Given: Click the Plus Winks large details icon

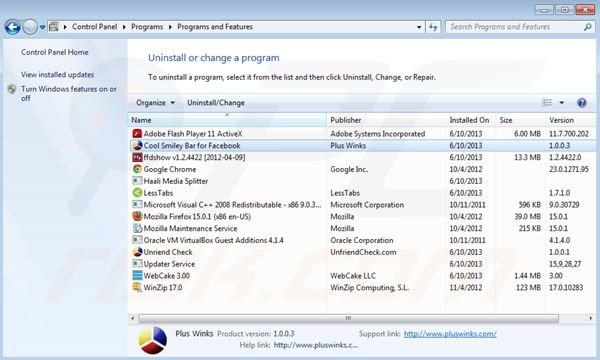Looking at the screenshot, I should pos(153,340).
